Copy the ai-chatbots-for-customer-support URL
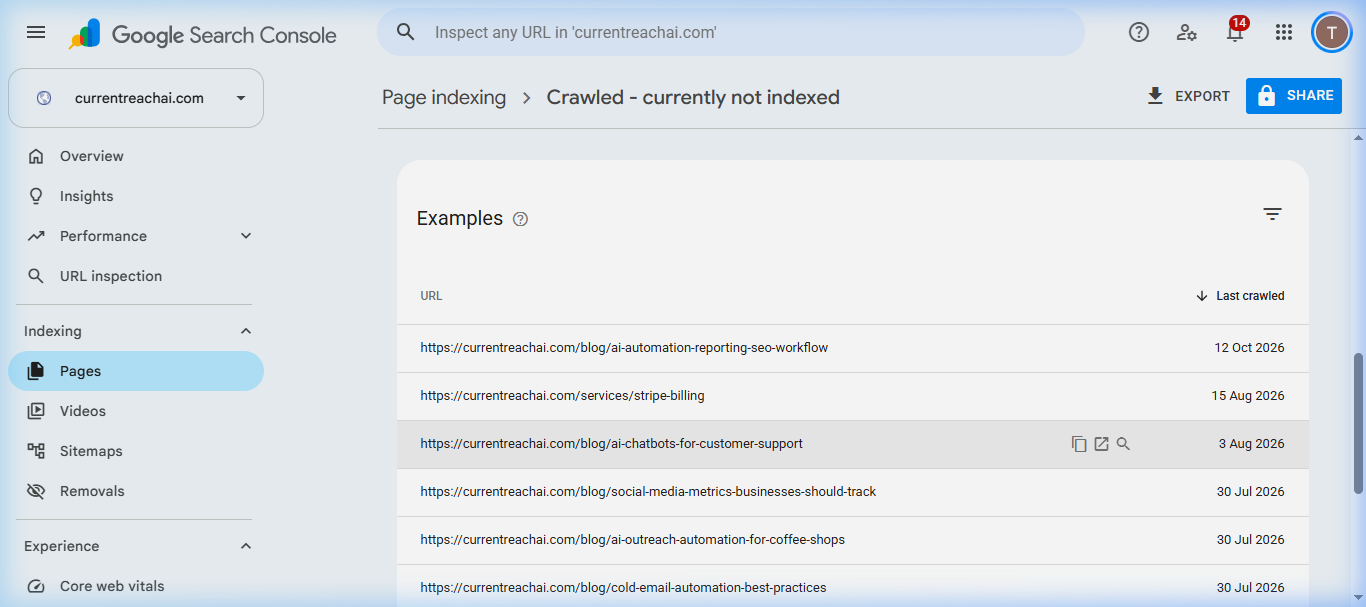Image resolution: width=1366 pixels, height=607 pixels. point(1079,444)
